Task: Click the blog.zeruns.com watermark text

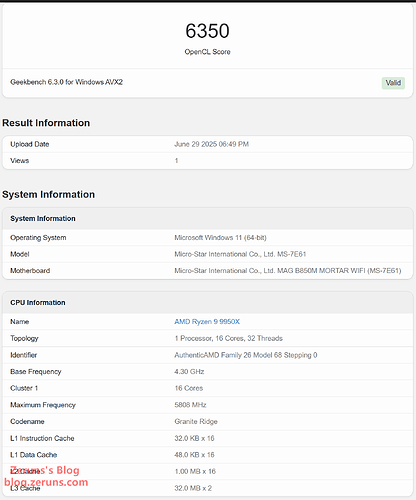Action: [x=46, y=482]
